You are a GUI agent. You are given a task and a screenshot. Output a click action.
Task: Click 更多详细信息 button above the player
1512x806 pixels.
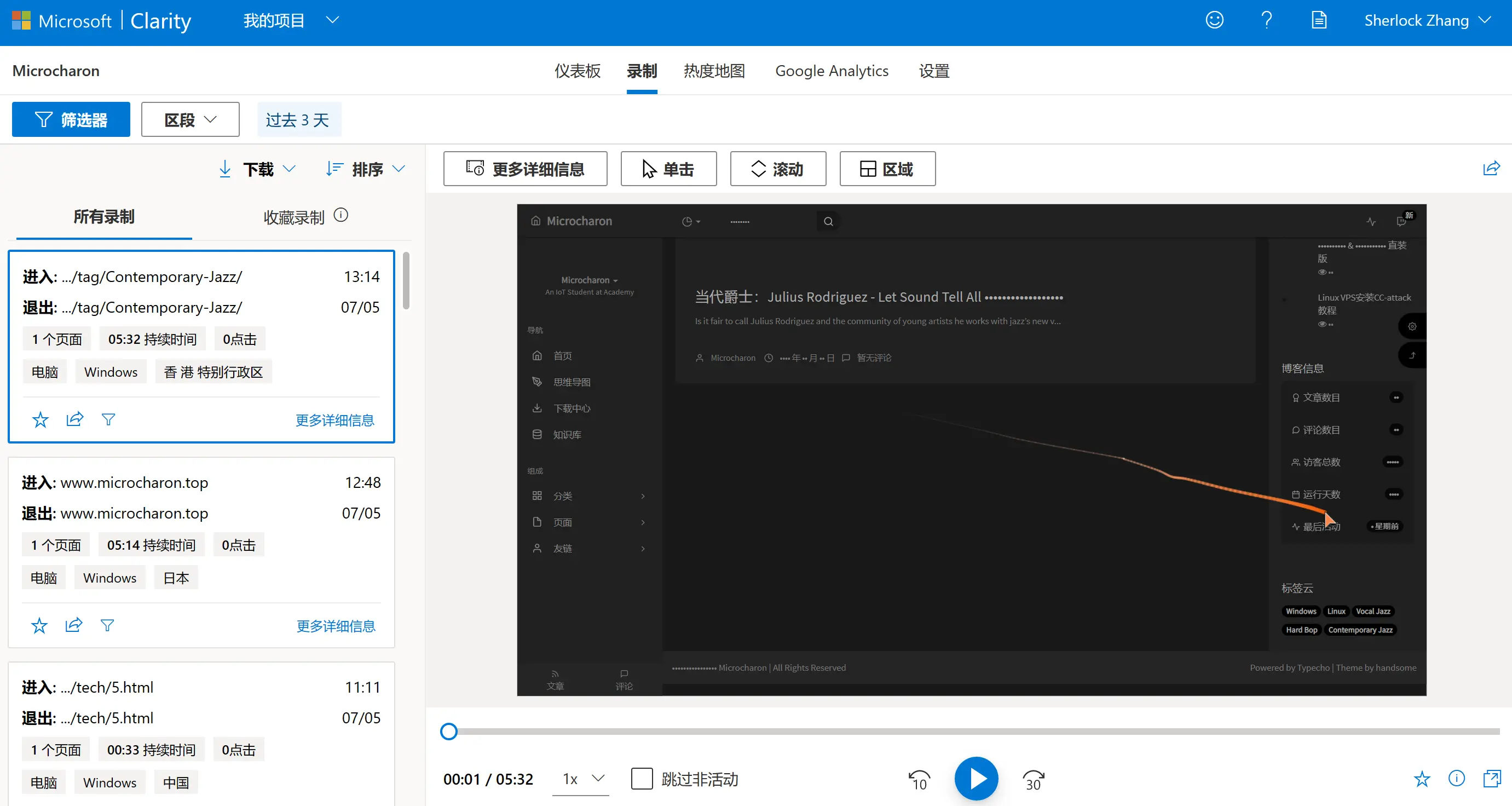click(526, 169)
